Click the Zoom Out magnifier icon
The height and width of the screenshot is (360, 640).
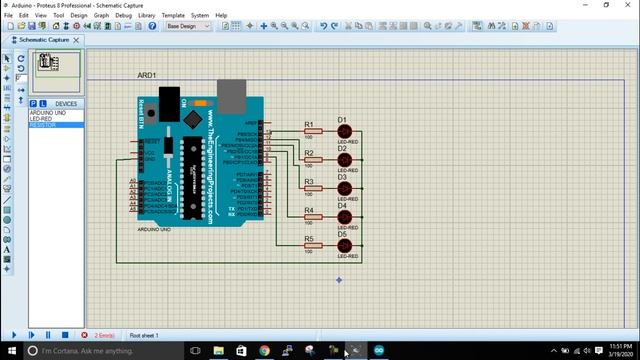[x=284, y=26]
